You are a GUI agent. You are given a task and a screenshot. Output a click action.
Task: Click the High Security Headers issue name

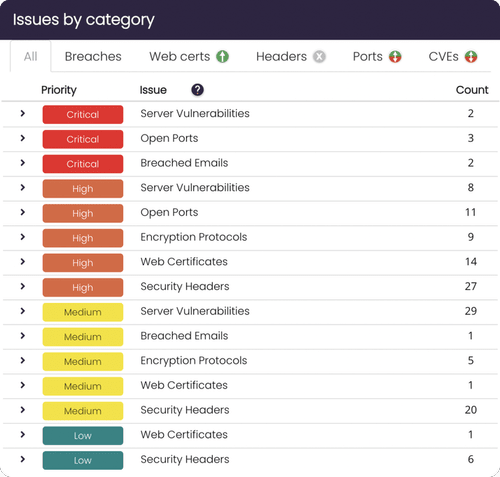[x=185, y=286]
